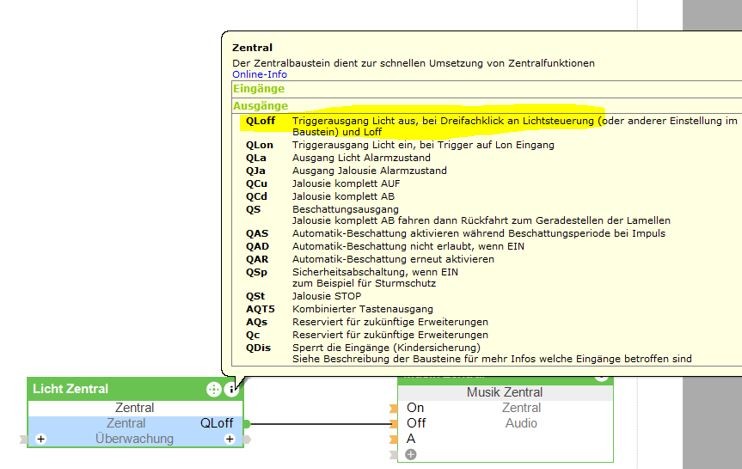Click the QAD output row

(x=385, y=247)
